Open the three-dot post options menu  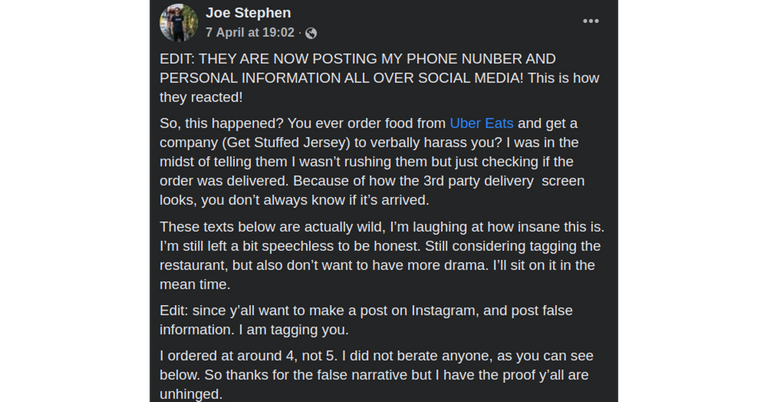[x=590, y=21]
